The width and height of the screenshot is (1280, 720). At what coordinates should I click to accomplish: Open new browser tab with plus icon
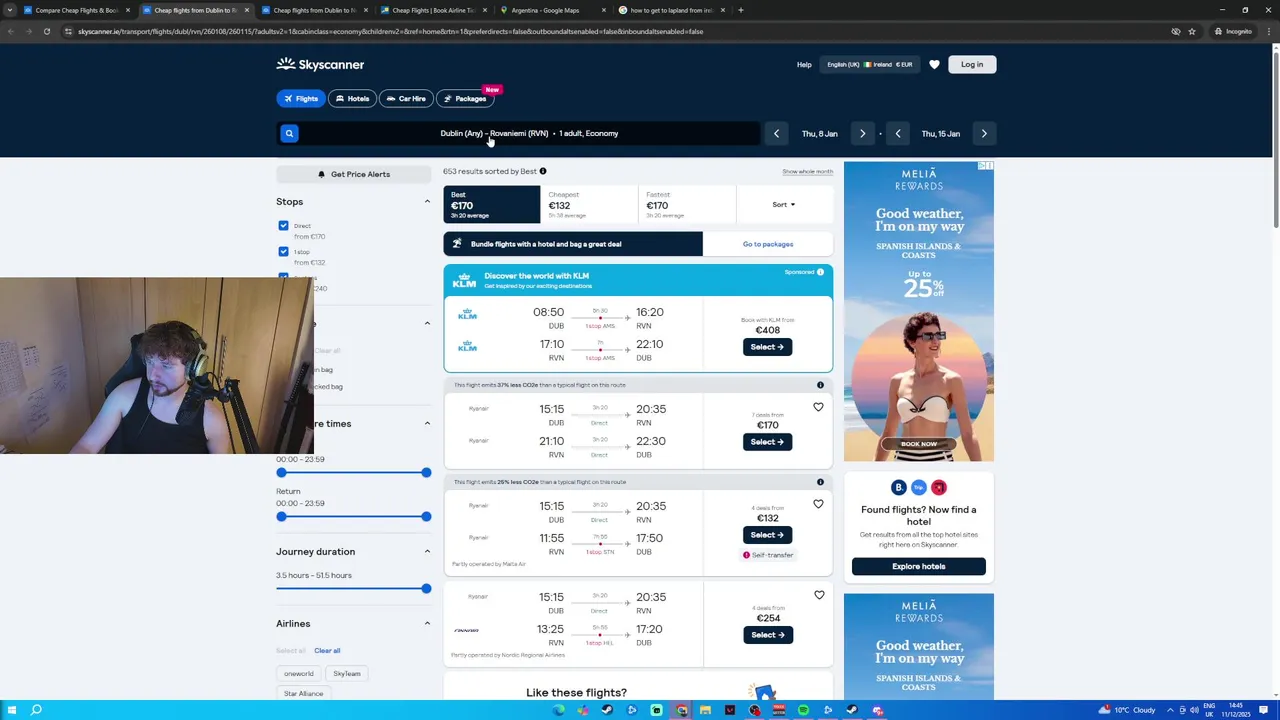pyautogui.click(x=740, y=10)
